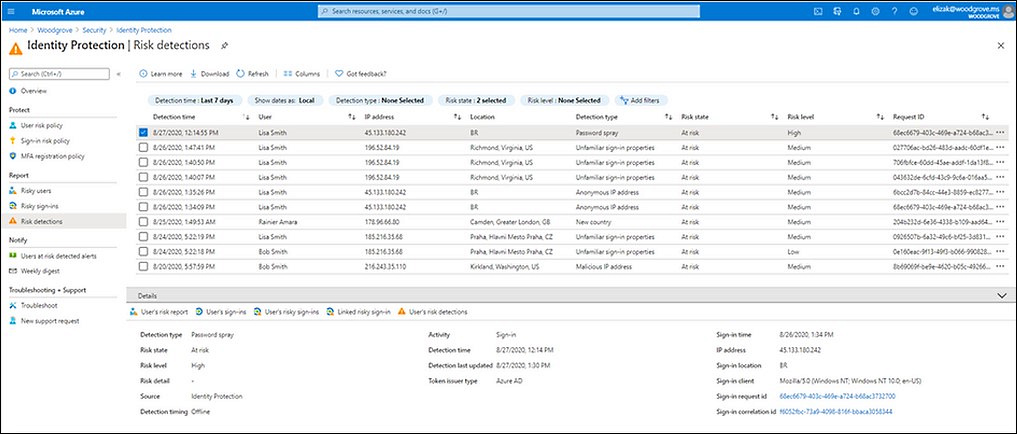Open ellipsis menu for the 8/26/2020 1:35:26 PM row
Viewport: 1017px width, 434px height.
(x=999, y=192)
